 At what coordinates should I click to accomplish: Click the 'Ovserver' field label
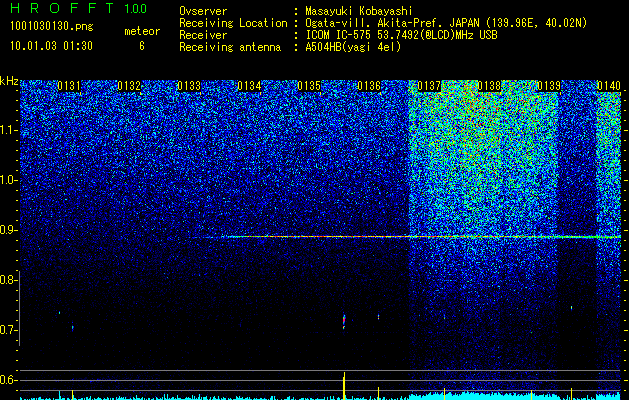(203, 11)
